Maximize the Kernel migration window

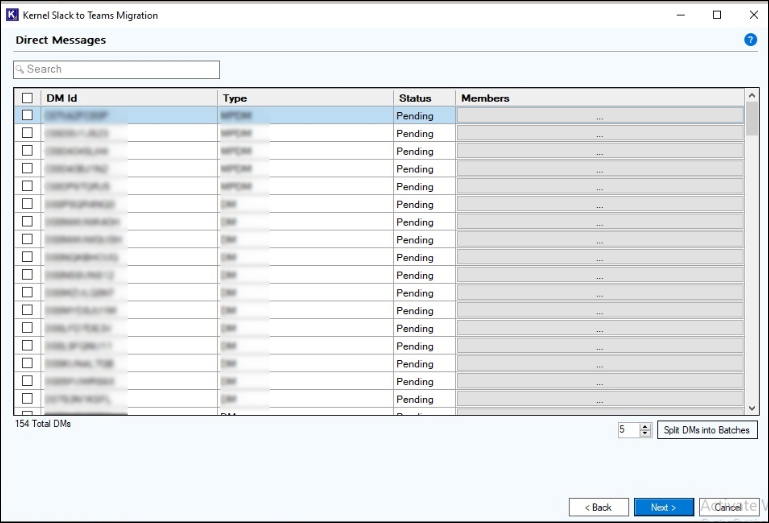717,15
